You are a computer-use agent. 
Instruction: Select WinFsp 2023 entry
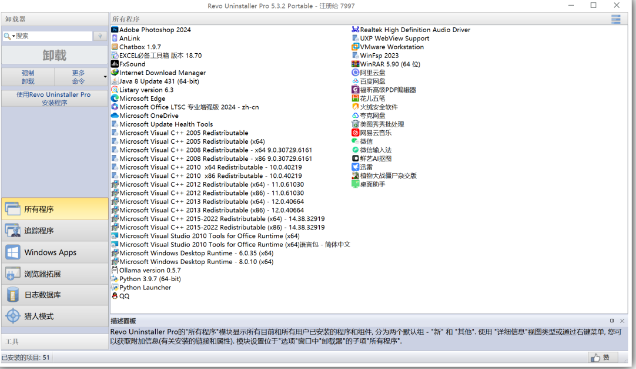pos(375,55)
